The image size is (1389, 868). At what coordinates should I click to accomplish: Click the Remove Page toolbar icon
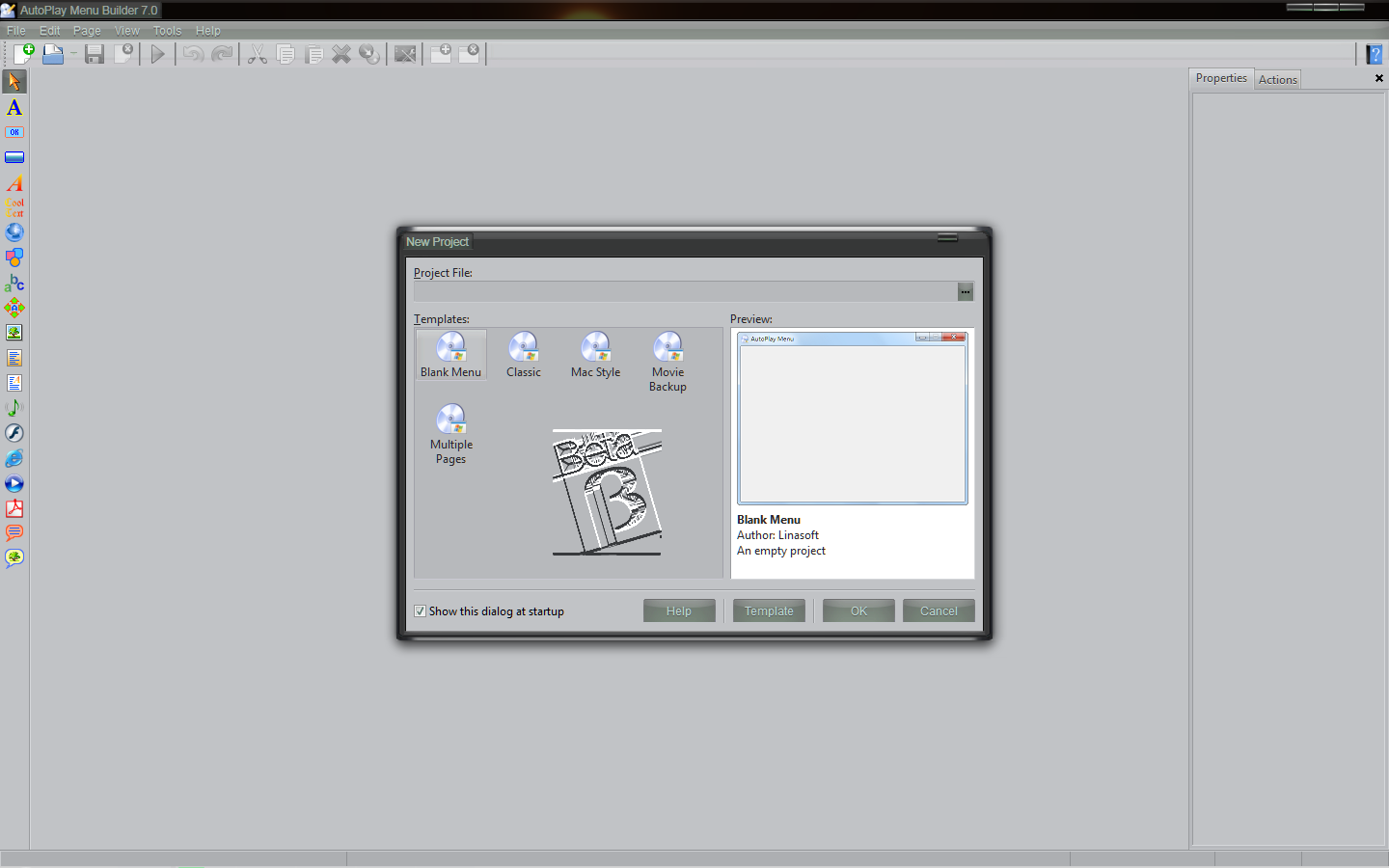pos(469,53)
